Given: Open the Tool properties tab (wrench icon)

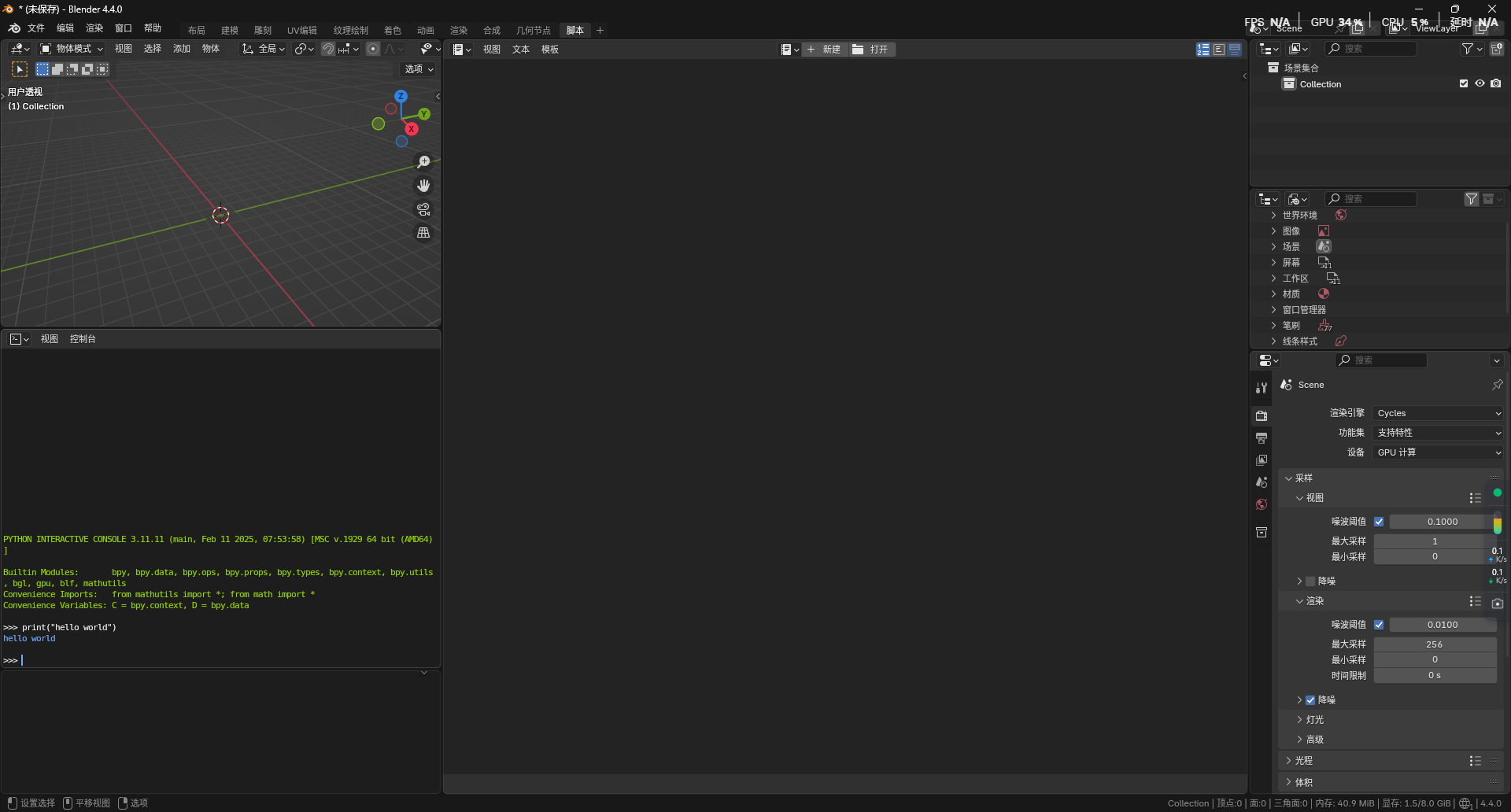Looking at the screenshot, I should click(1262, 388).
